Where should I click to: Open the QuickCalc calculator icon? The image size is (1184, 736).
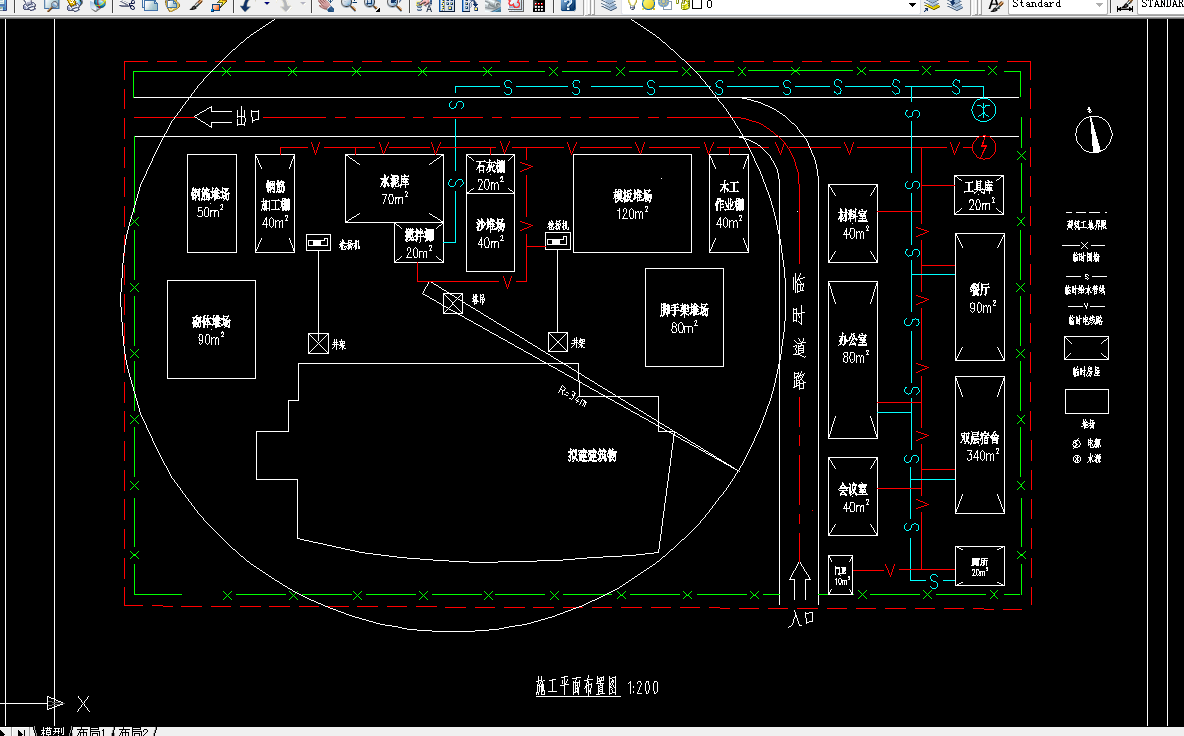[x=538, y=5]
